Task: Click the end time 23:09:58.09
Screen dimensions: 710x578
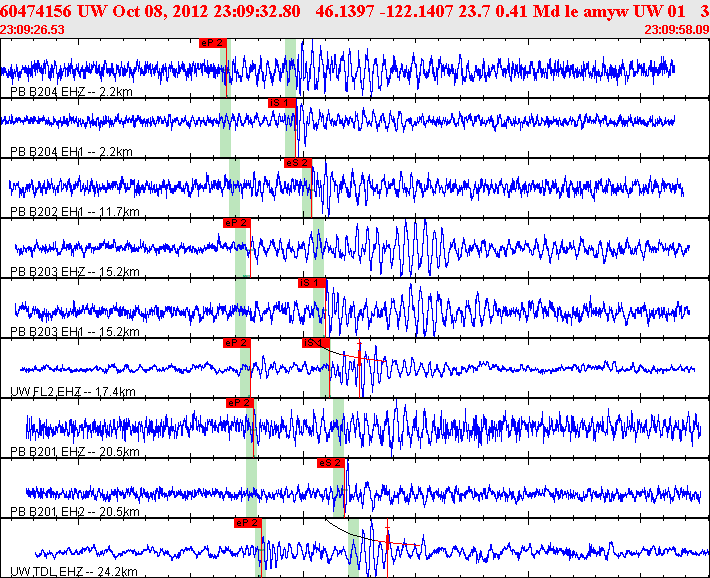Action: tap(677, 30)
